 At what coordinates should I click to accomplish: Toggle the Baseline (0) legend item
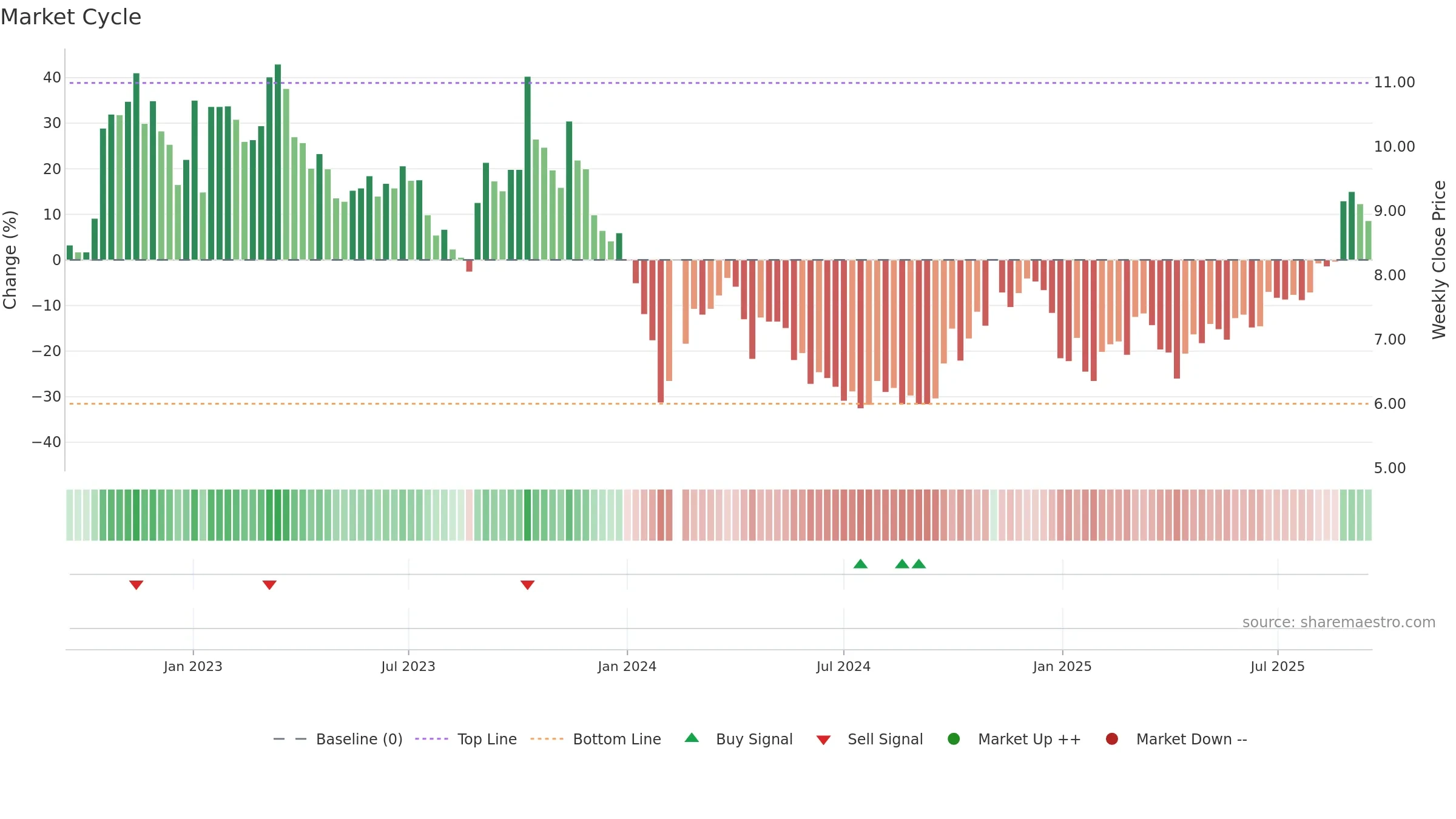338,739
